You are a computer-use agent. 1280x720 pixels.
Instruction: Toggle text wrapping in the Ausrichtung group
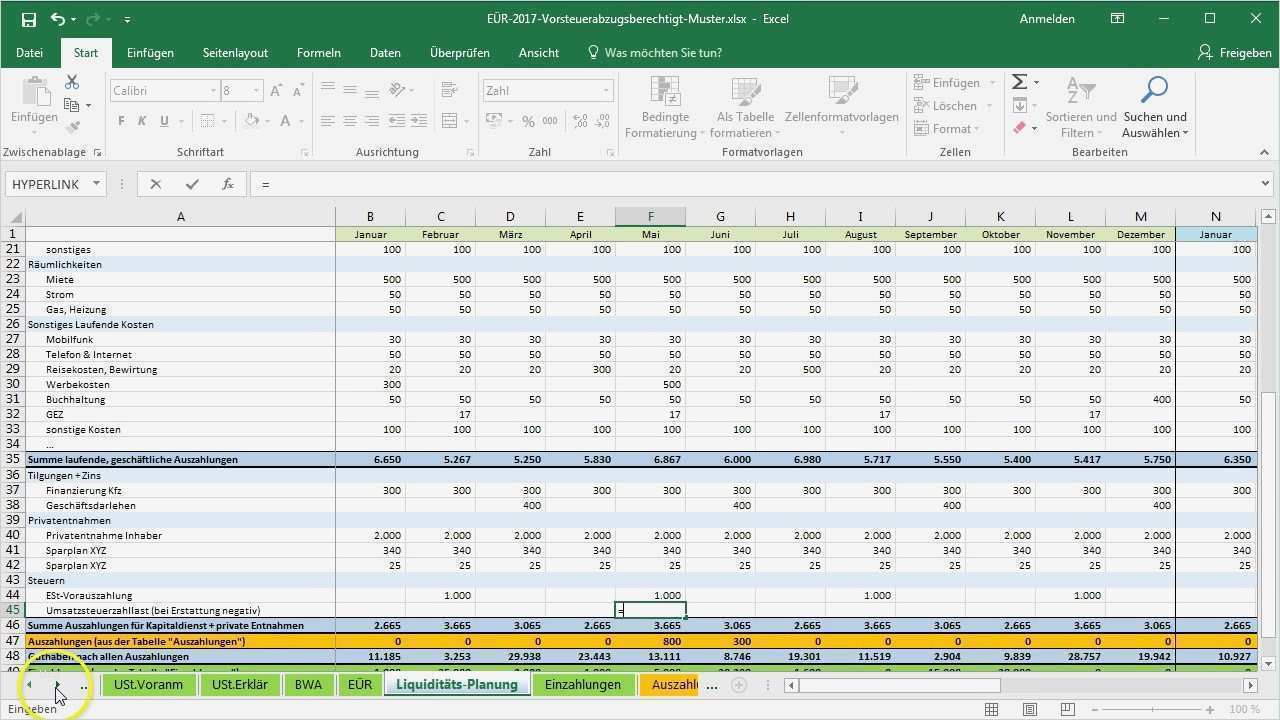[x=449, y=90]
